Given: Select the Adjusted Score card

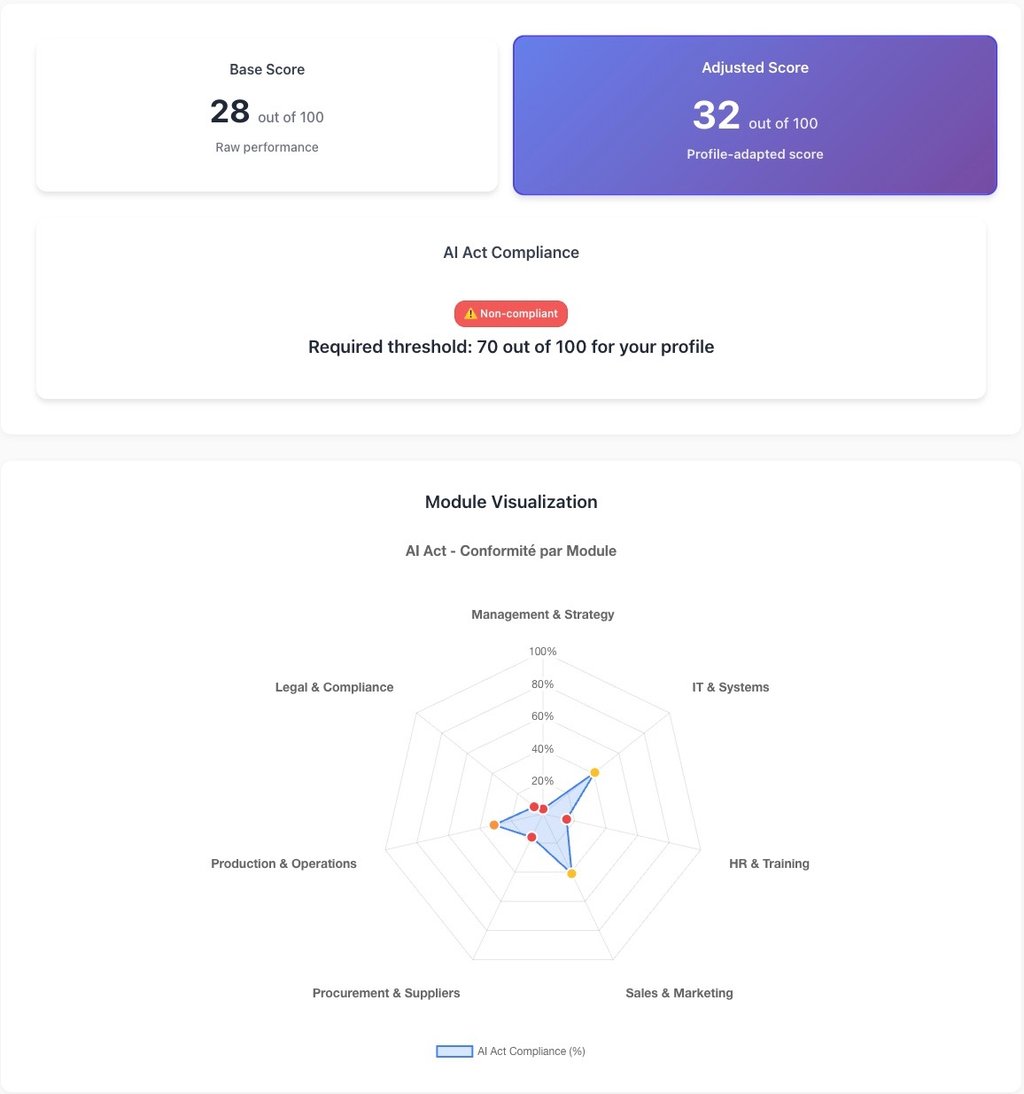Looking at the screenshot, I should (x=755, y=115).
